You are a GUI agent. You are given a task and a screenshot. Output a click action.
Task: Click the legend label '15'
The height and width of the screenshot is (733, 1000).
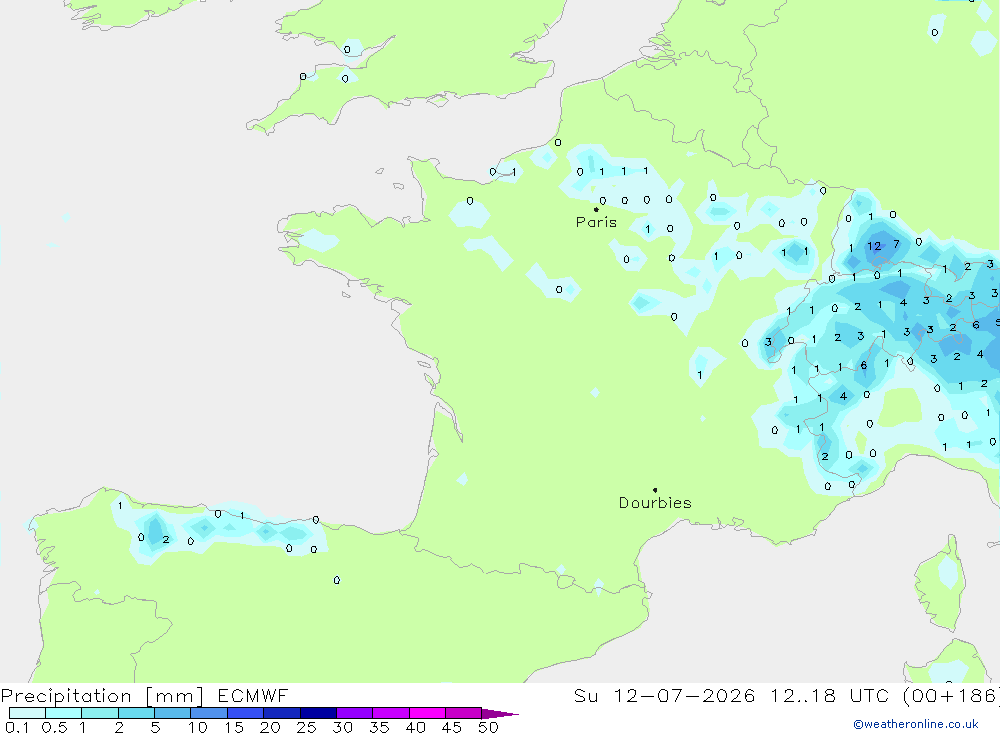234,727
